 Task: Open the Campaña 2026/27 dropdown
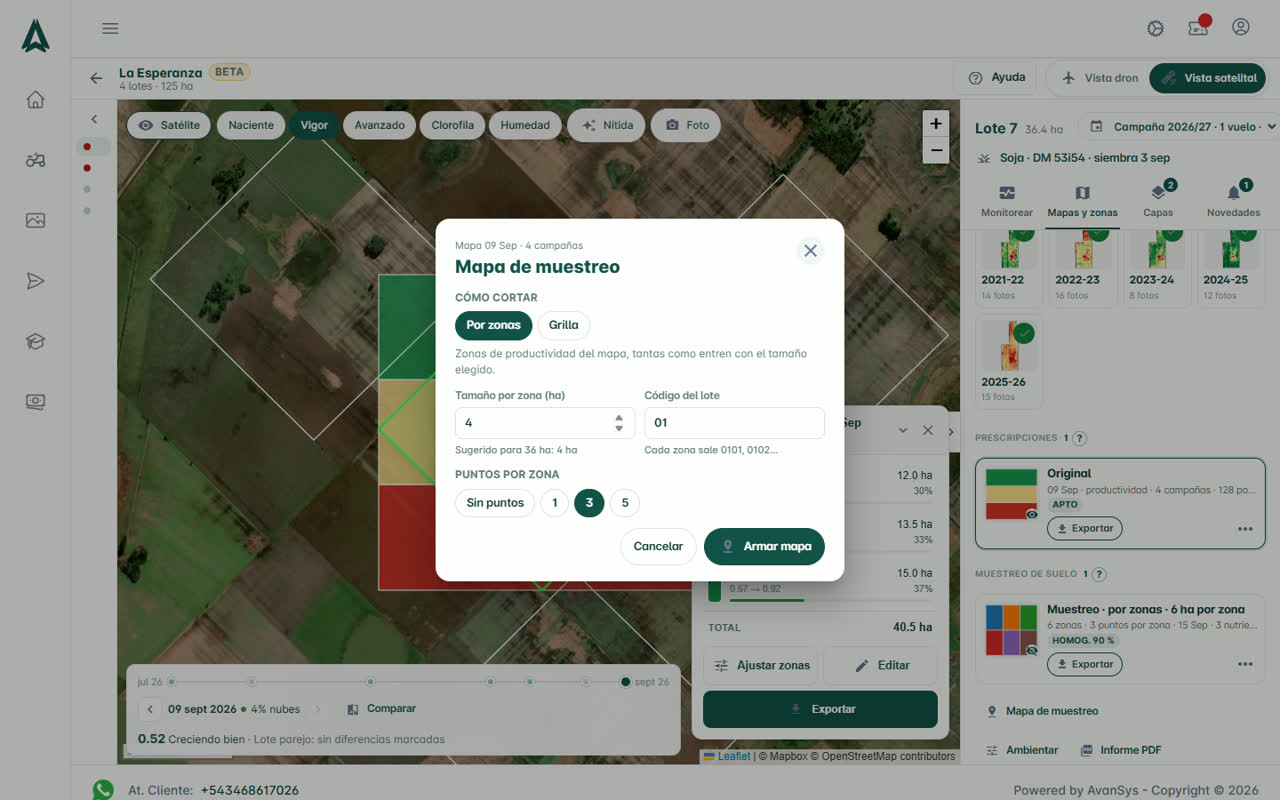coord(1182,127)
